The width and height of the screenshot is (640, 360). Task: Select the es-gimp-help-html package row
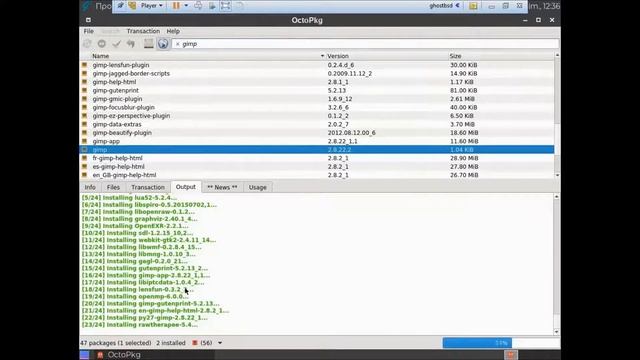pos(317,167)
